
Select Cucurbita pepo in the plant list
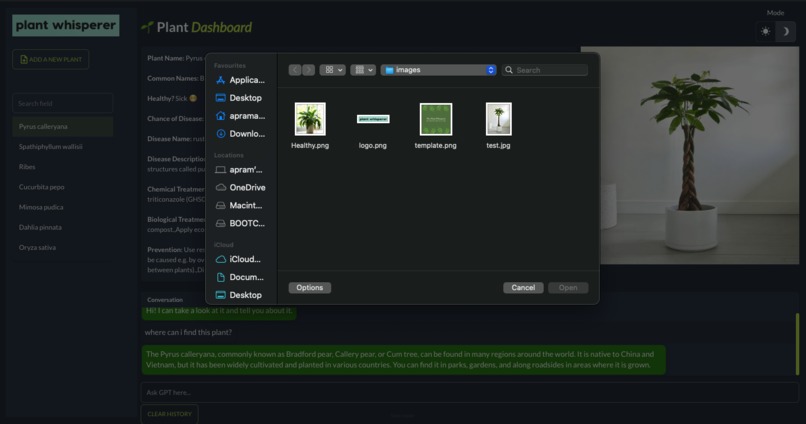63,187
